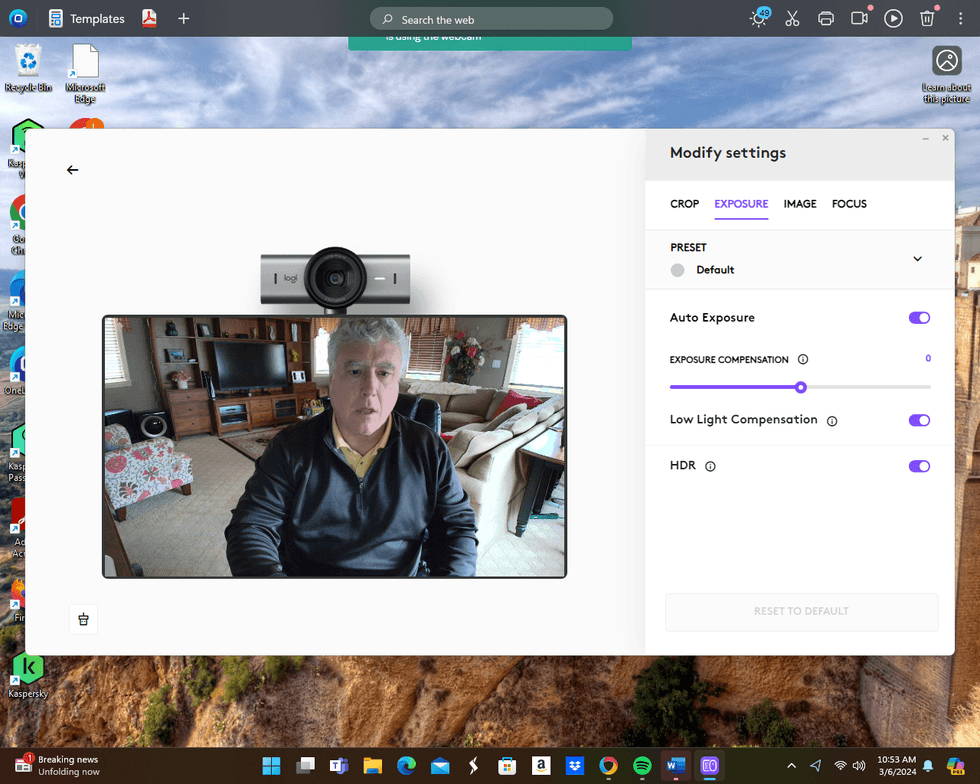Open the snapshot scissors tool in the toolbar
This screenshot has width=980, height=784.
(x=792, y=18)
